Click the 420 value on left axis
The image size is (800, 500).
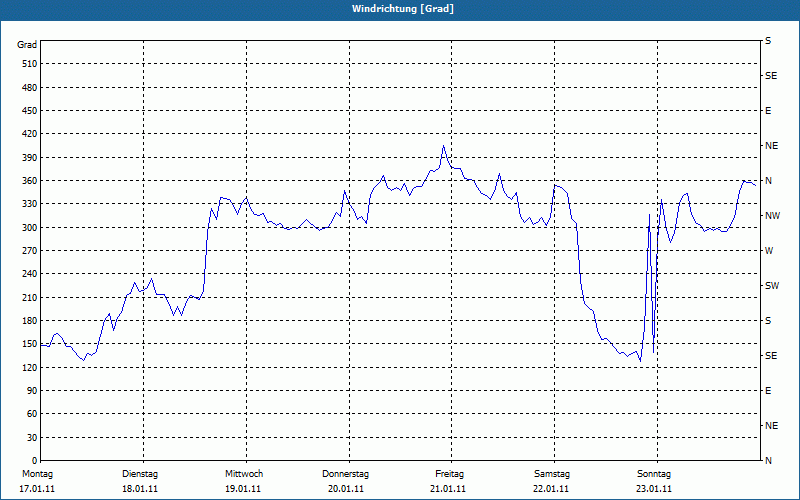(30, 134)
